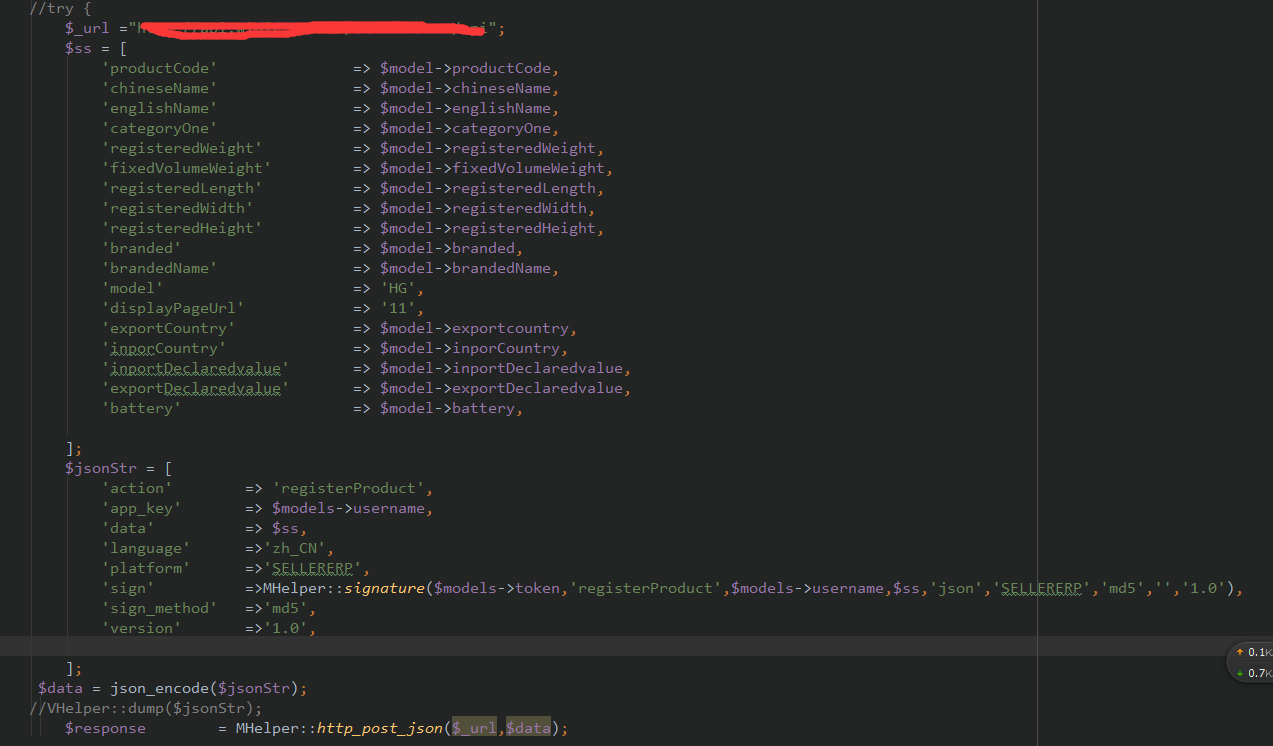Click the $response variable
The image size is (1273, 746).
(x=105, y=728)
